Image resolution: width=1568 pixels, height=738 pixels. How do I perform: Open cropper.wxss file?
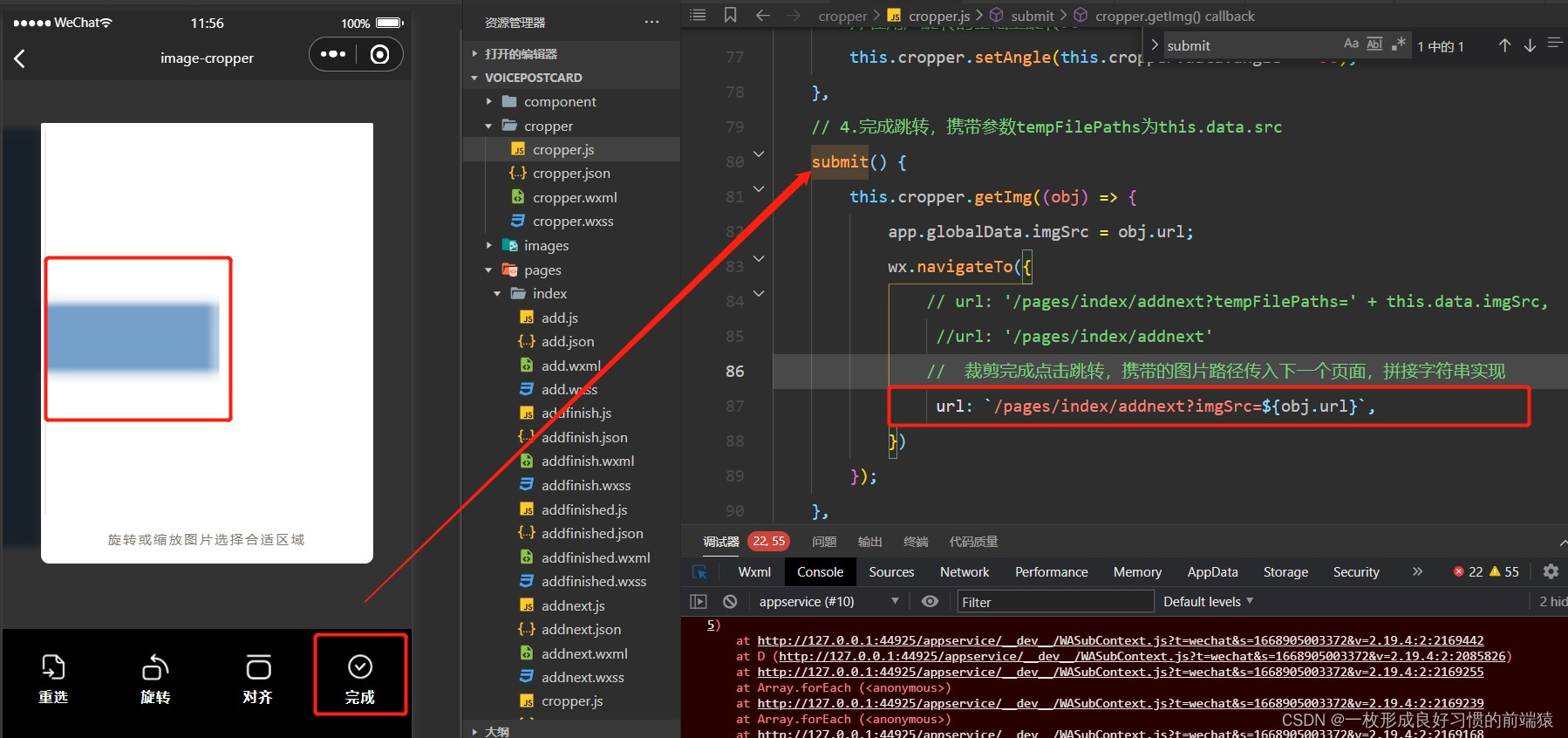pos(571,221)
